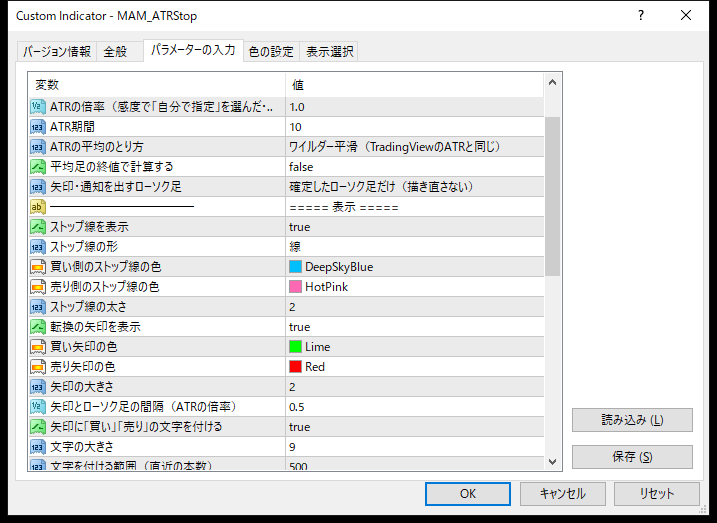Open the ストップ線の形 value showing 線
This screenshot has width=717, height=523.
click(x=415, y=247)
